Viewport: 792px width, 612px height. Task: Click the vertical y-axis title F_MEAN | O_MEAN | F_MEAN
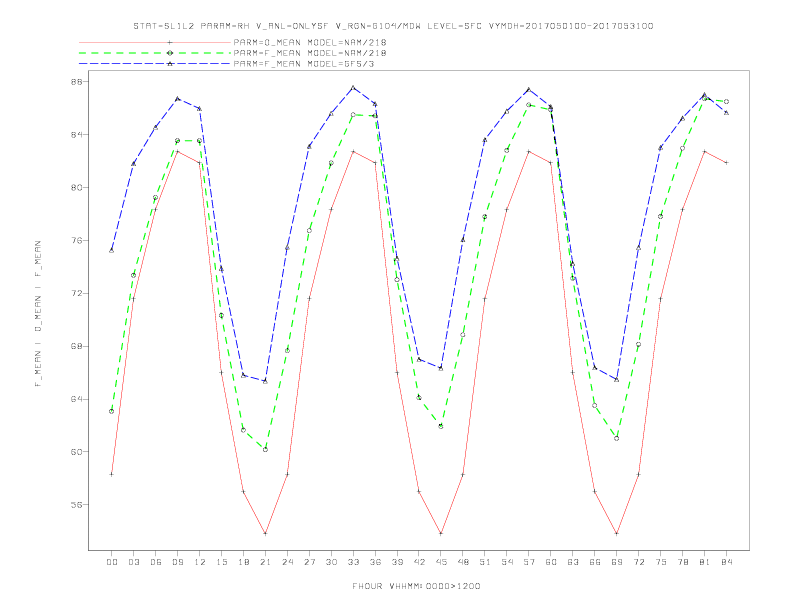pos(38,314)
